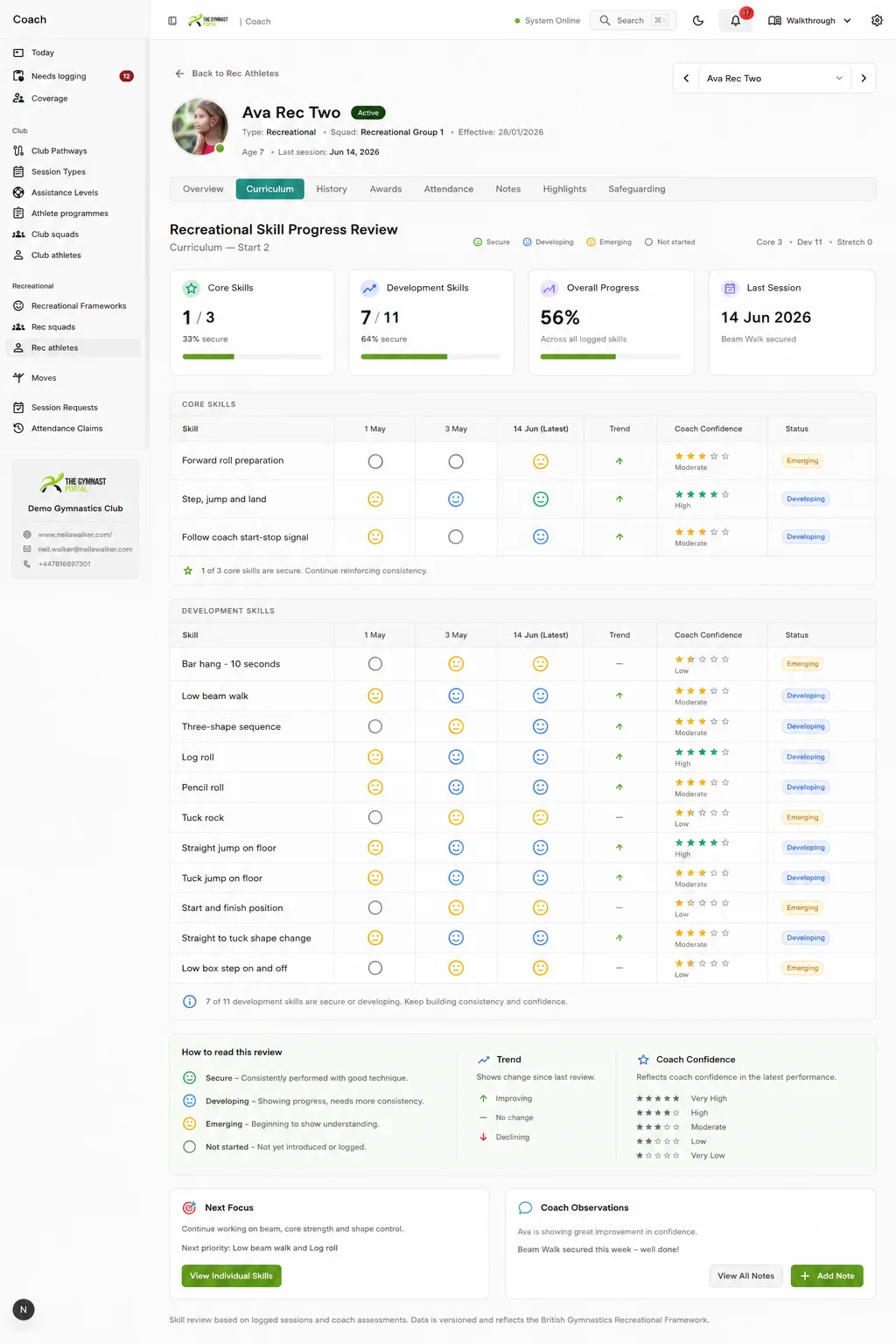Switch to the Attendance tab
This screenshot has height=1344, width=896.
449,189
